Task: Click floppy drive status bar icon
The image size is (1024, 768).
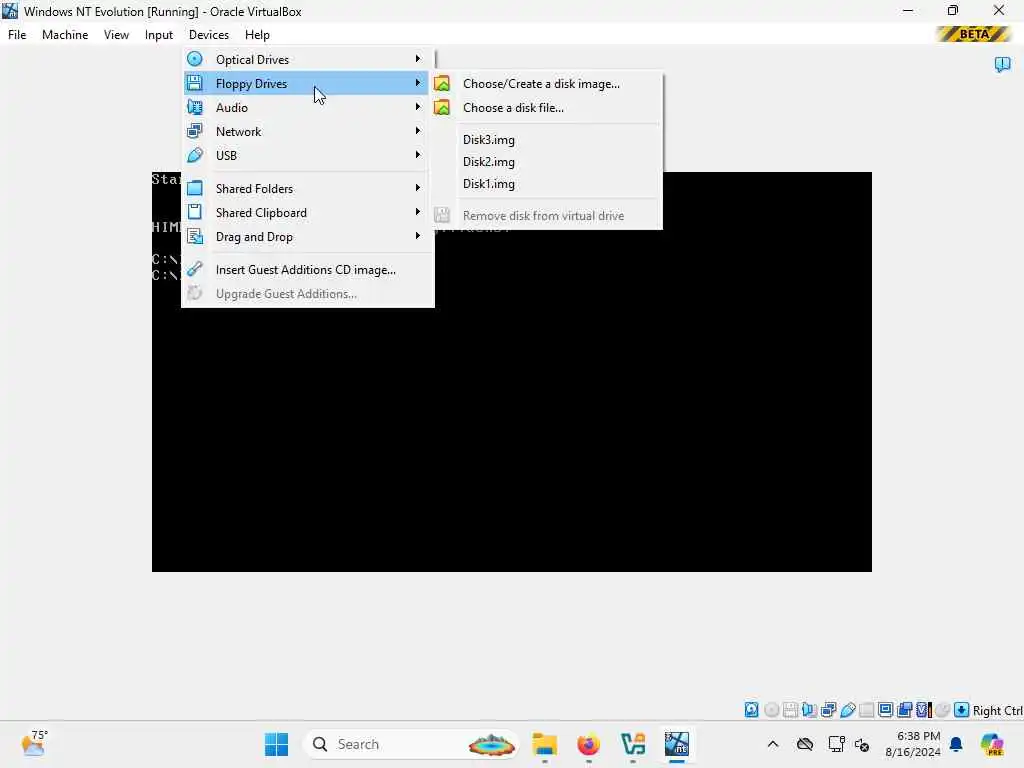Action: point(790,710)
